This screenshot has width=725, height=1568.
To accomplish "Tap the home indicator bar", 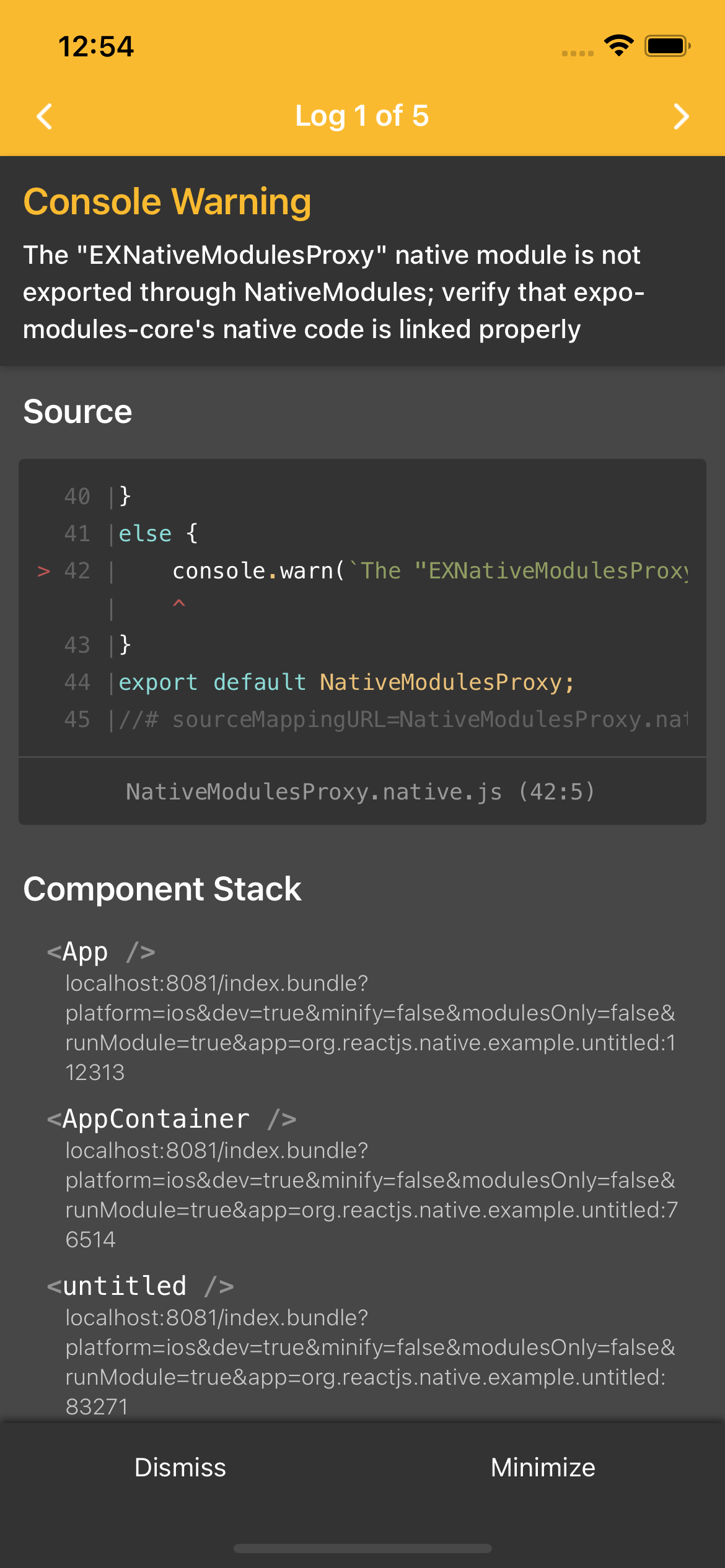I will 362,1548.
